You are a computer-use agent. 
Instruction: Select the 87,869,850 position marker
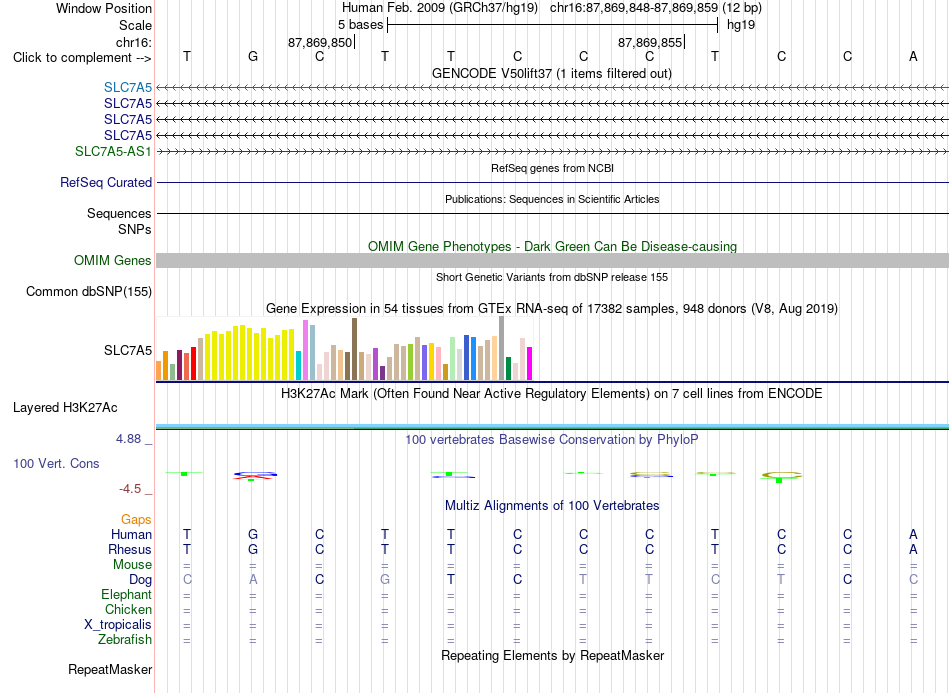tap(320, 42)
